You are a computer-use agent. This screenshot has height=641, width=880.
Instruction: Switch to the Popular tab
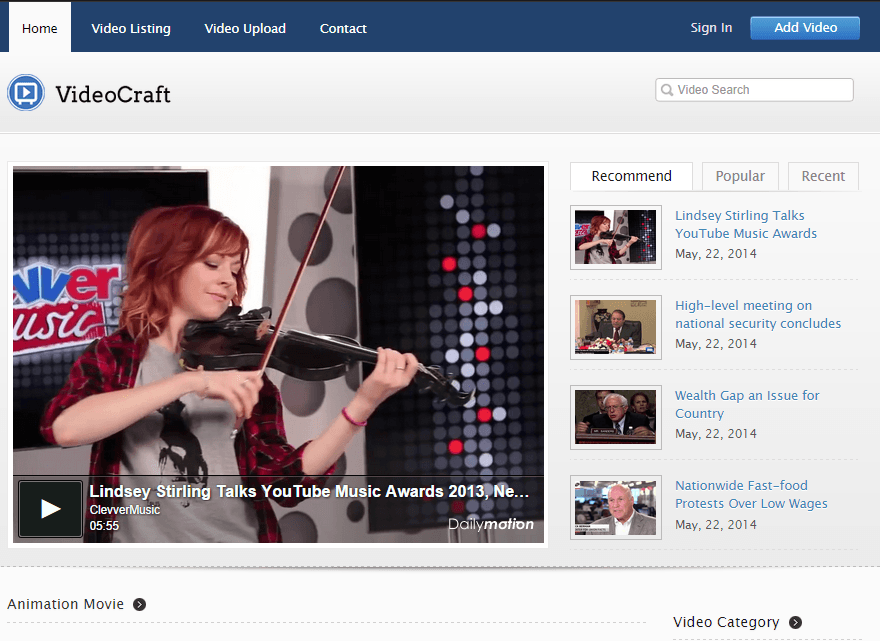pyautogui.click(x=740, y=176)
